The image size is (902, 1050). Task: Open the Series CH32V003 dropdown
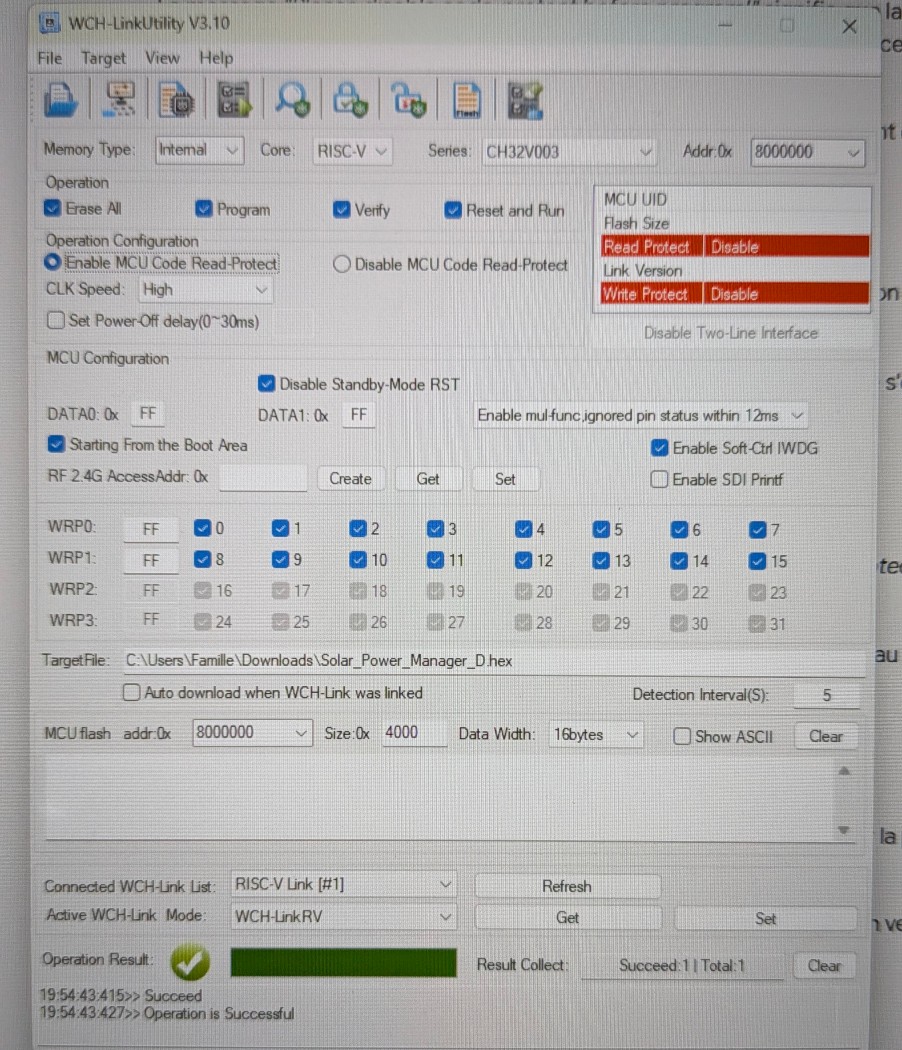[569, 152]
